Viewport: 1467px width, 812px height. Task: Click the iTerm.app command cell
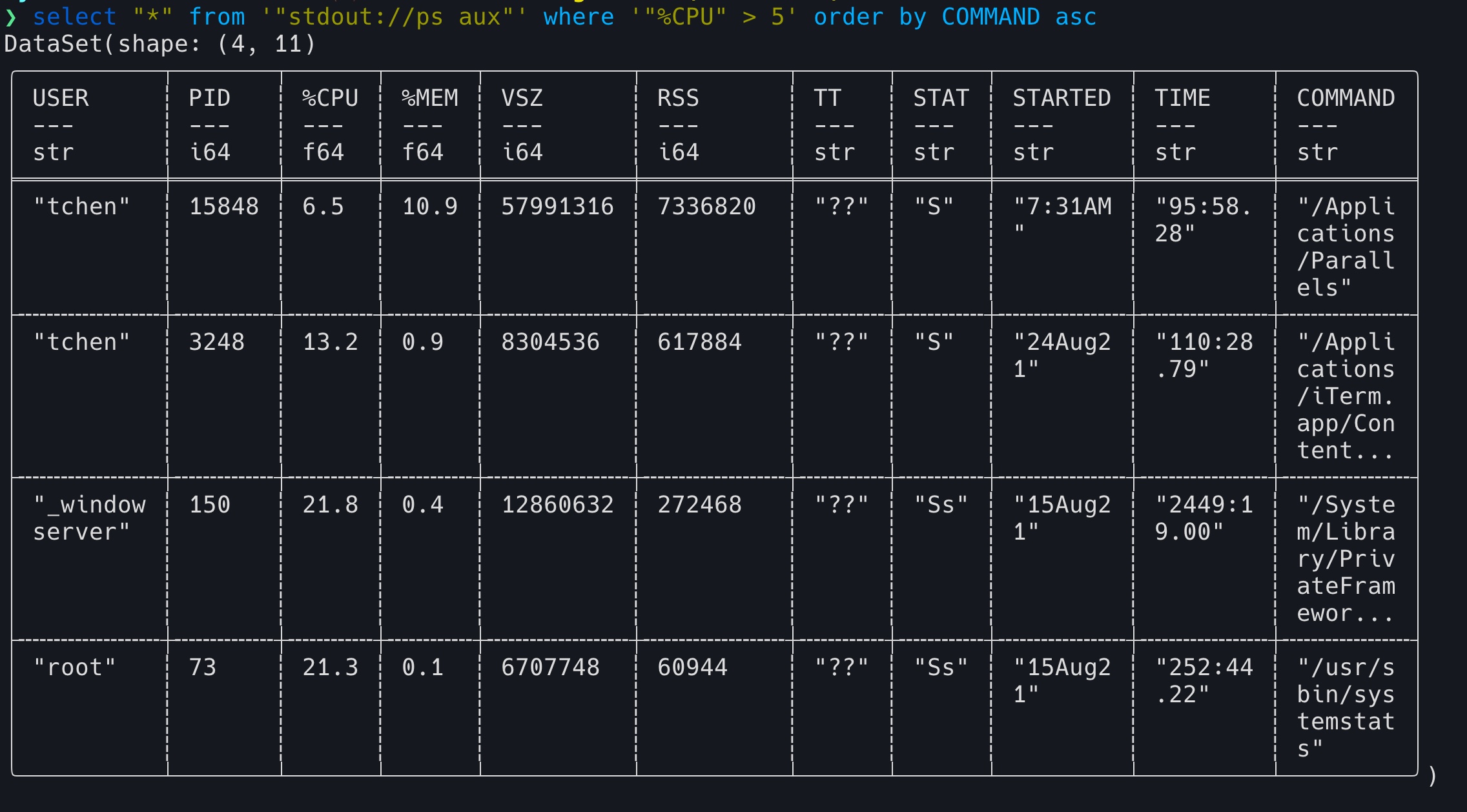tap(1346, 396)
